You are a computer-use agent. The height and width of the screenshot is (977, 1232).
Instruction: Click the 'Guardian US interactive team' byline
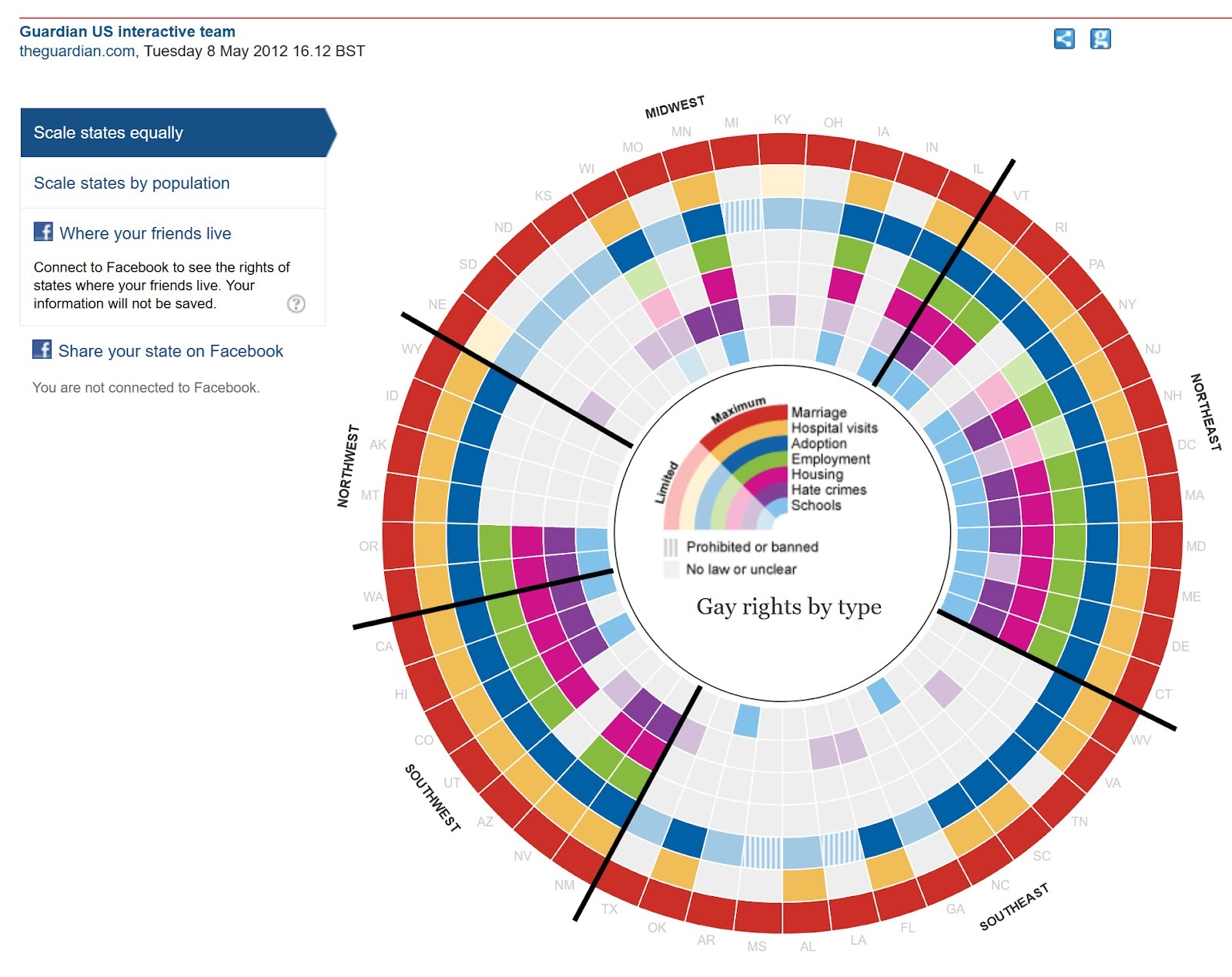click(x=127, y=32)
